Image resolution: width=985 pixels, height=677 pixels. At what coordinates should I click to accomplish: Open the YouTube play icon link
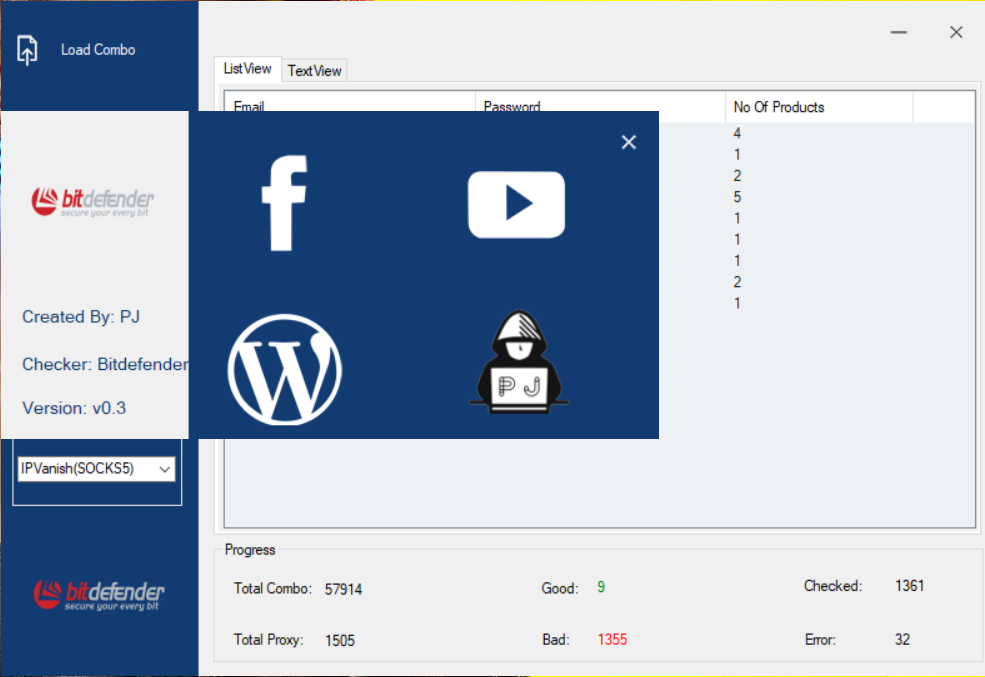[x=516, y=205]
